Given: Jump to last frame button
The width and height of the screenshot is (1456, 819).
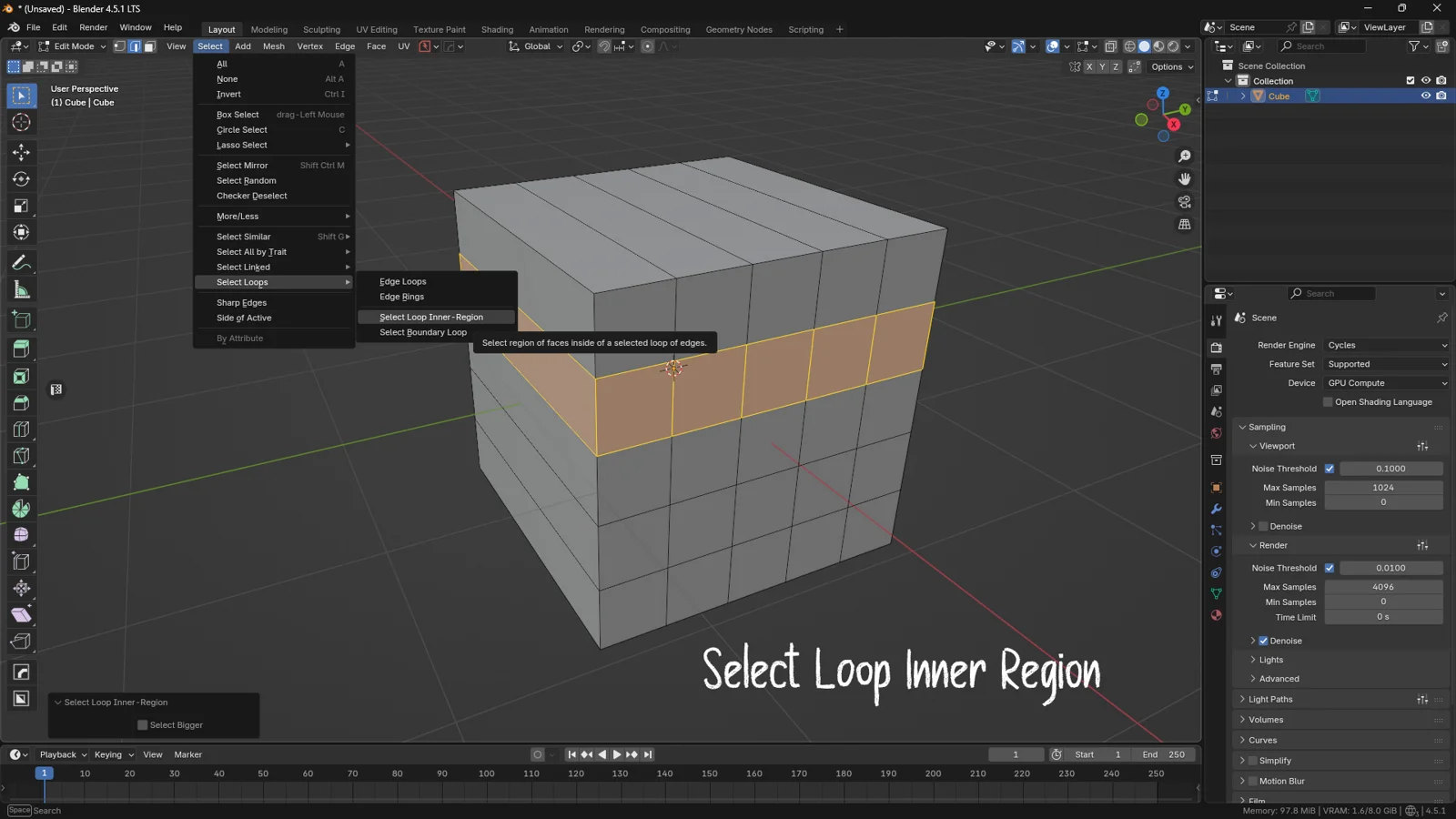Looking at the screenshot, I should coord(648,754).
